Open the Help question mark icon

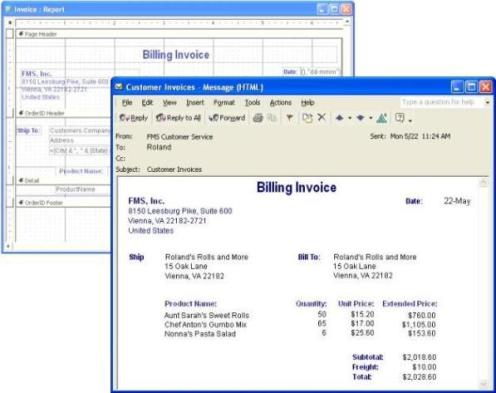pos(399,117)
